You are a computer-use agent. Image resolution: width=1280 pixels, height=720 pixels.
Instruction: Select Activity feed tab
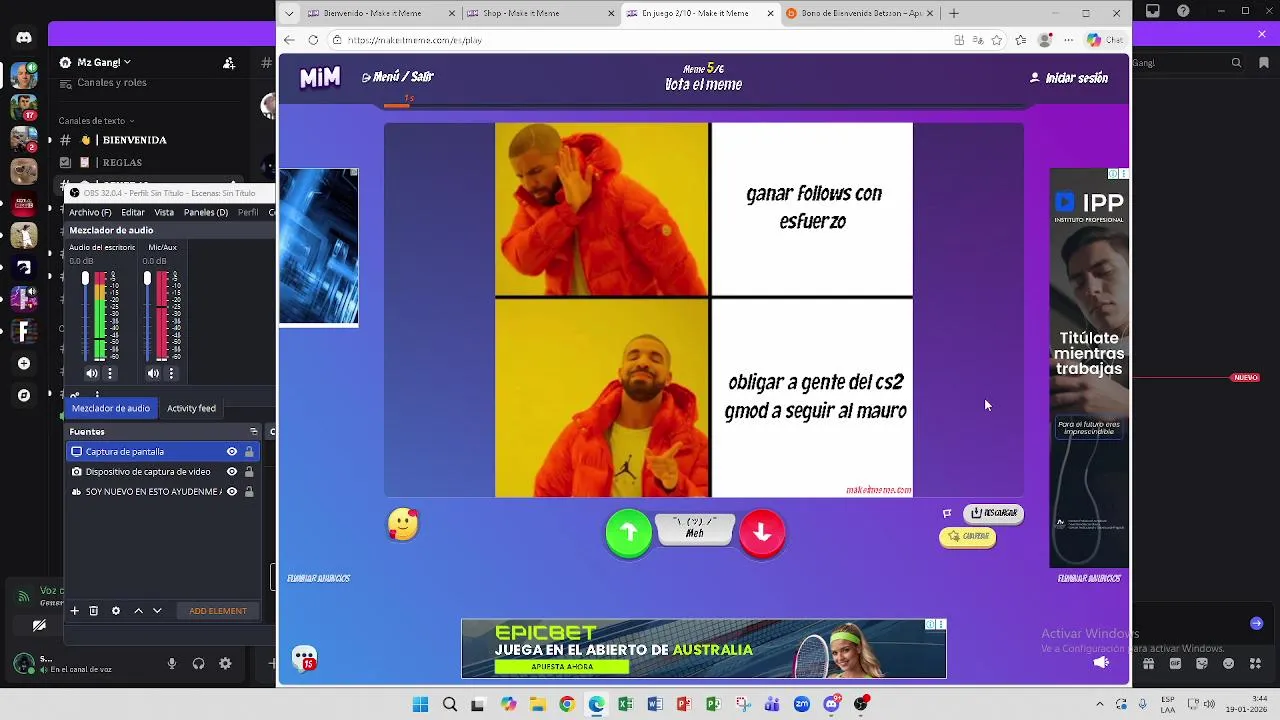[191, 408]
